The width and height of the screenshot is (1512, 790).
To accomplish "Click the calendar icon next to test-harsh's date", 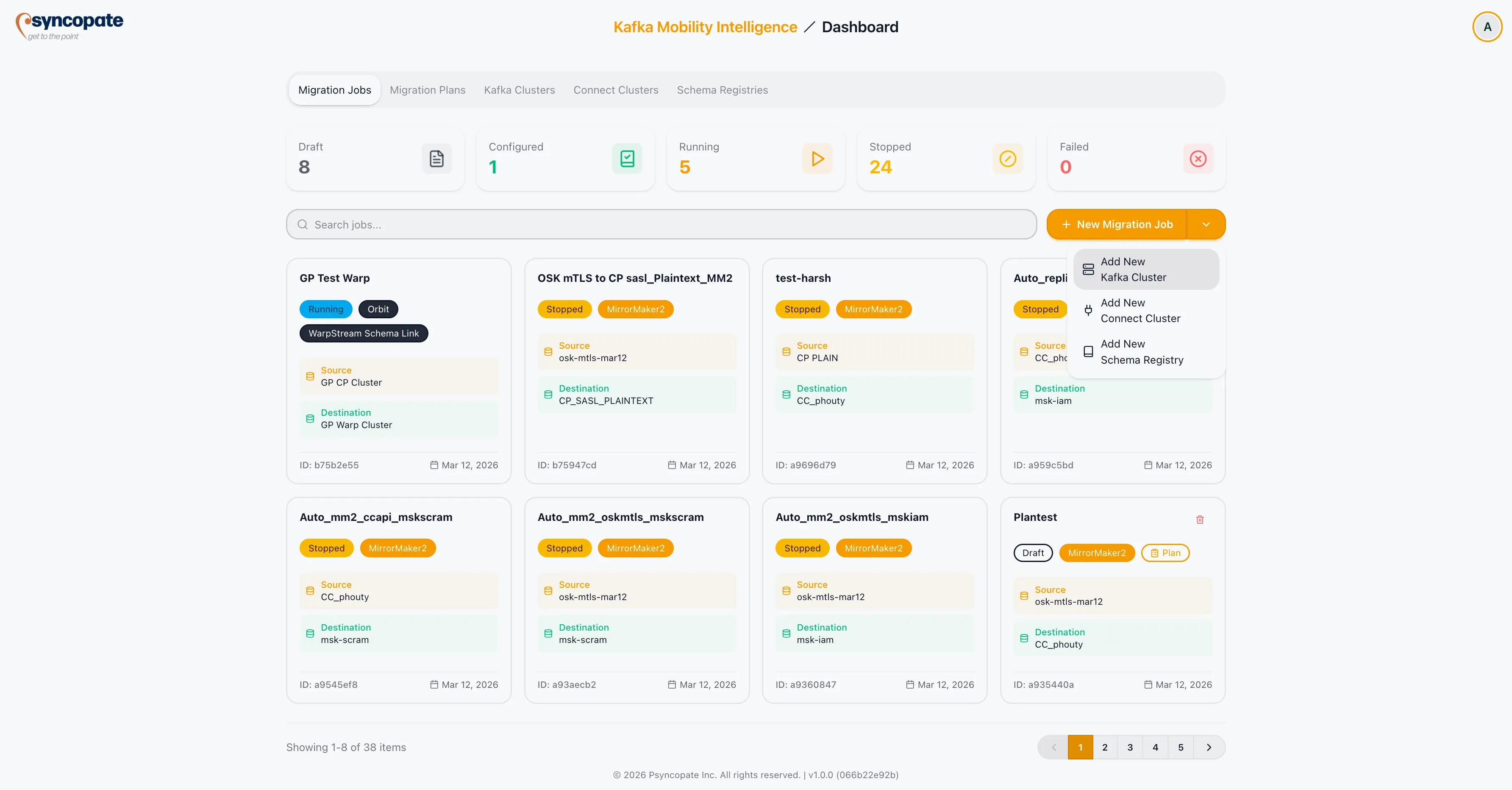I will point(910,465).
